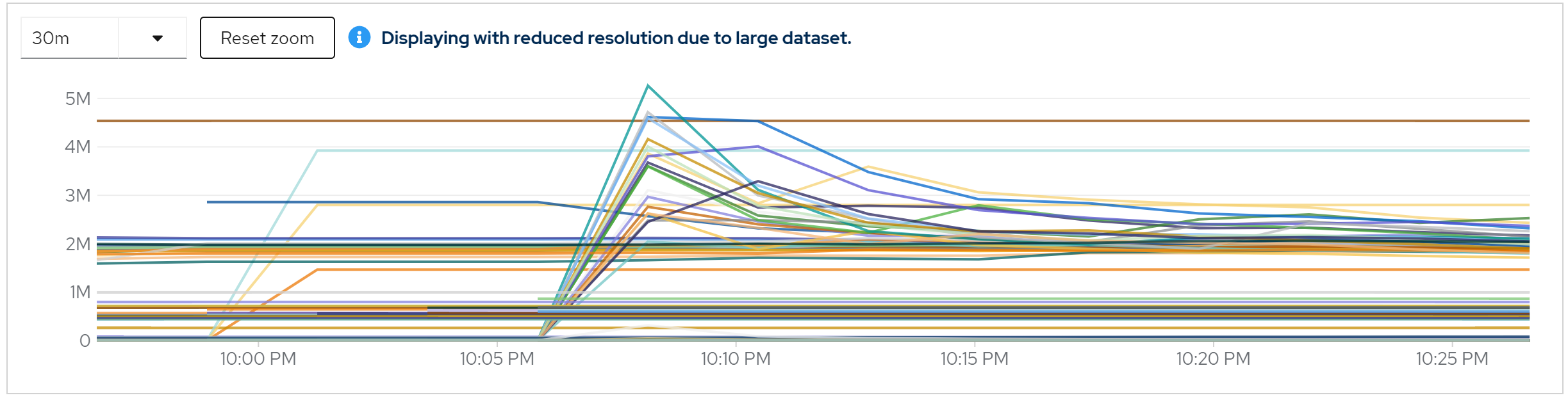The width and height of the screenshot is (1568, 400).
Task: Click the 10:25 PM x-axis label
Action: point(1451,358)
